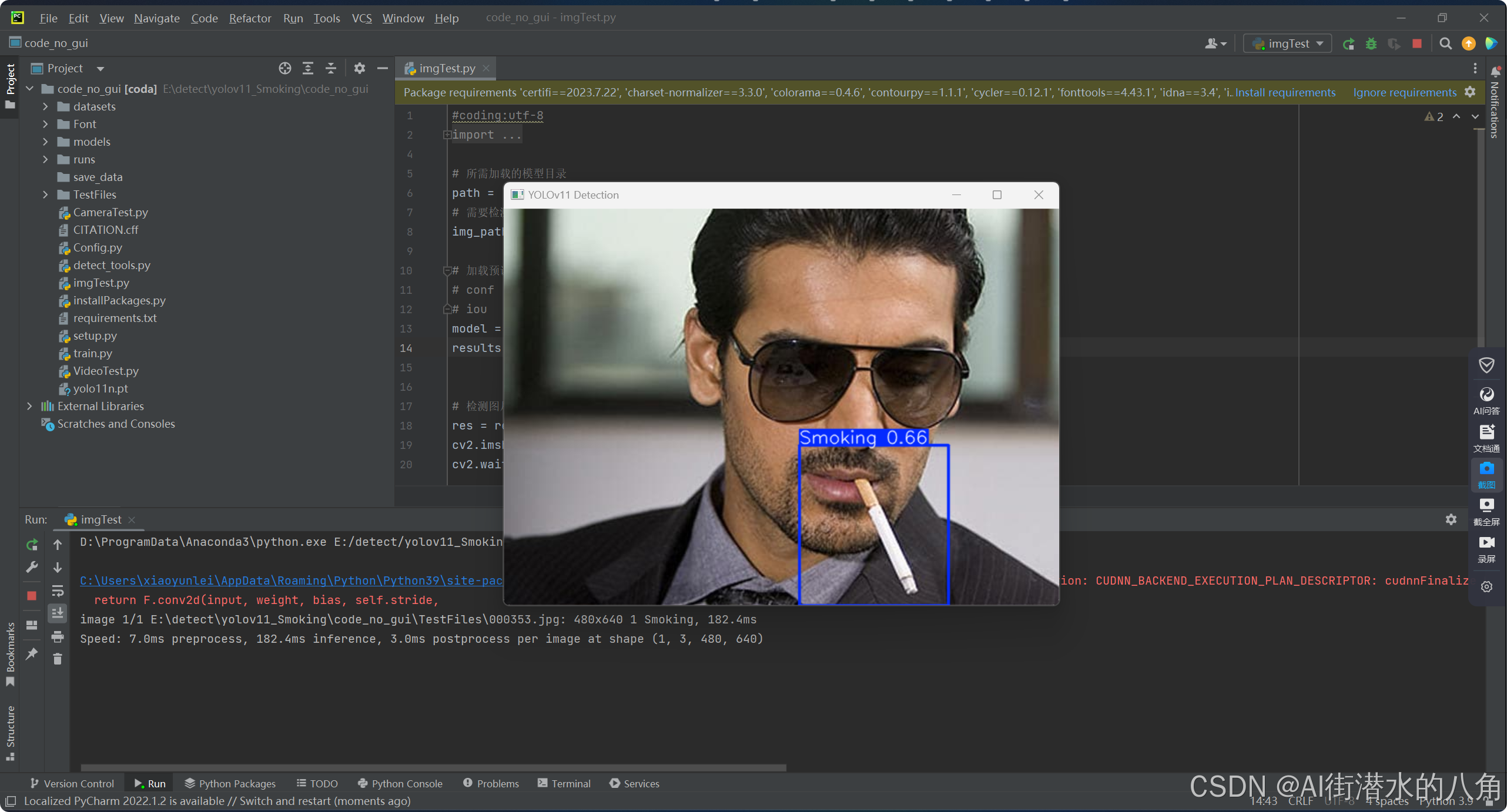Click the Debug bug icon in toolbar
Screen dimensions: 1507x812
coord(1371,43)
